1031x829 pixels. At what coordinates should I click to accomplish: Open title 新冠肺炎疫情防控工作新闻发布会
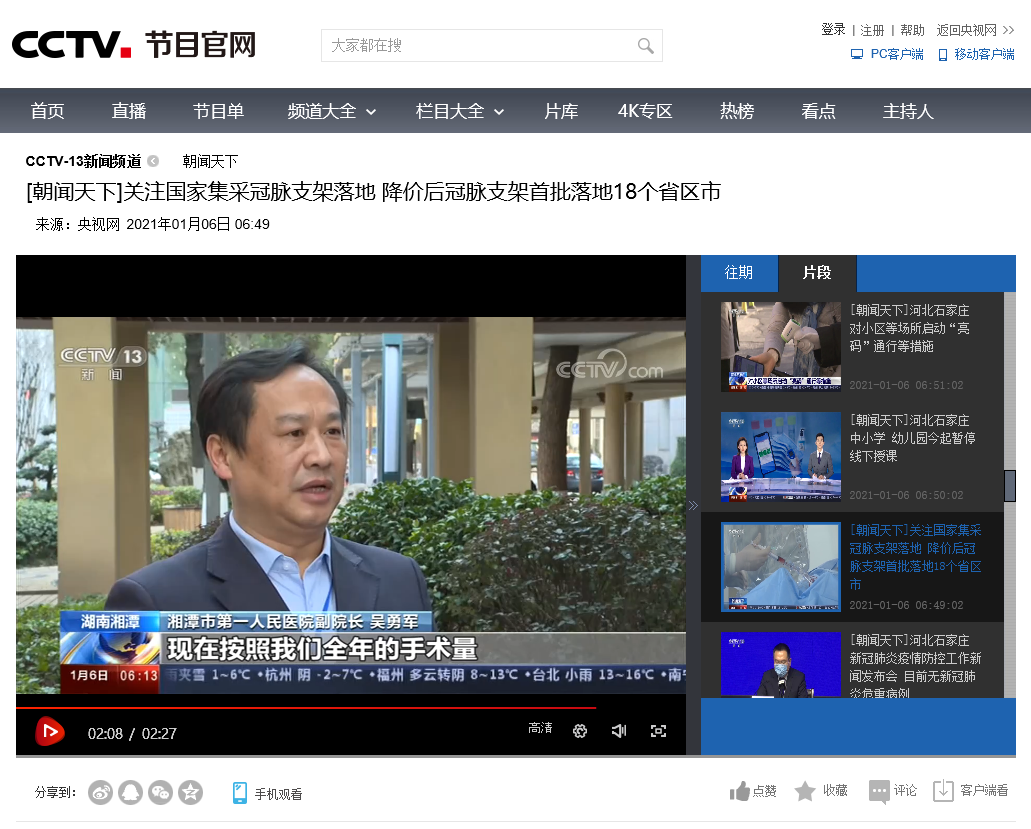pos(915,666)
